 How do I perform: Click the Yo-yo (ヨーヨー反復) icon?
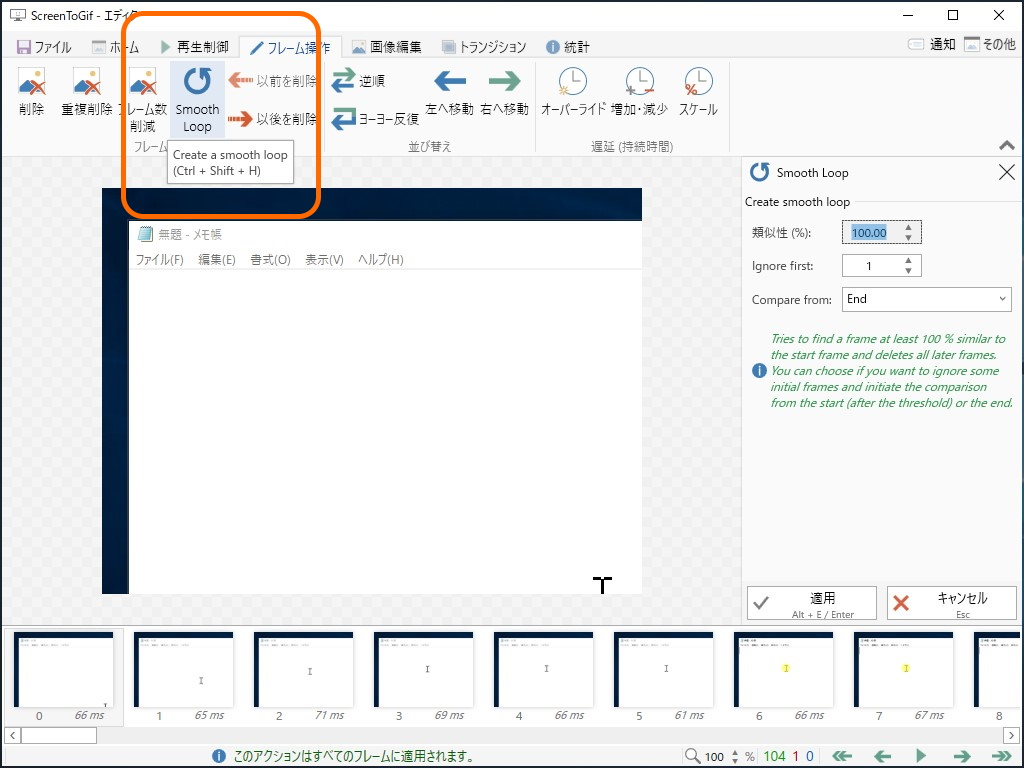tap(344, 119)
